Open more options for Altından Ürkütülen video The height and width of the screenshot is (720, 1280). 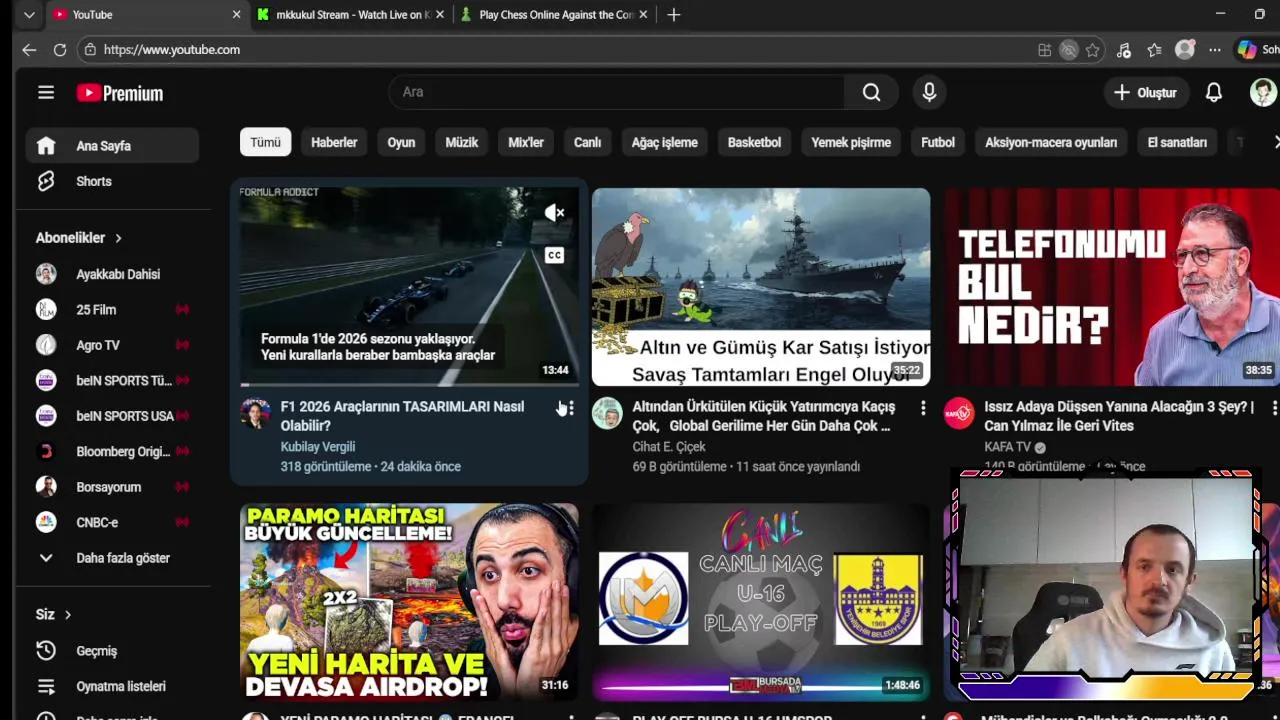(x=923, y=408)
